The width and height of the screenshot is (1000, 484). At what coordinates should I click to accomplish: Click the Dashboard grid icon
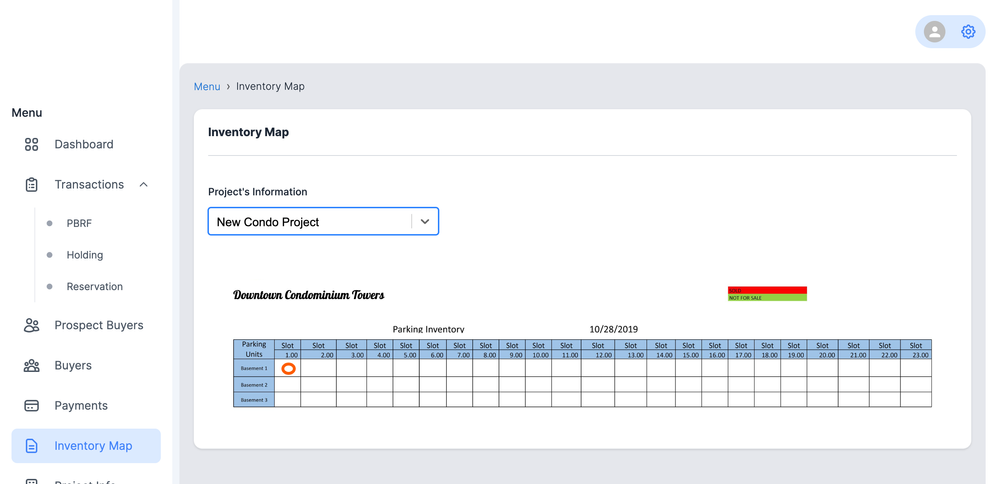point(32,144)
